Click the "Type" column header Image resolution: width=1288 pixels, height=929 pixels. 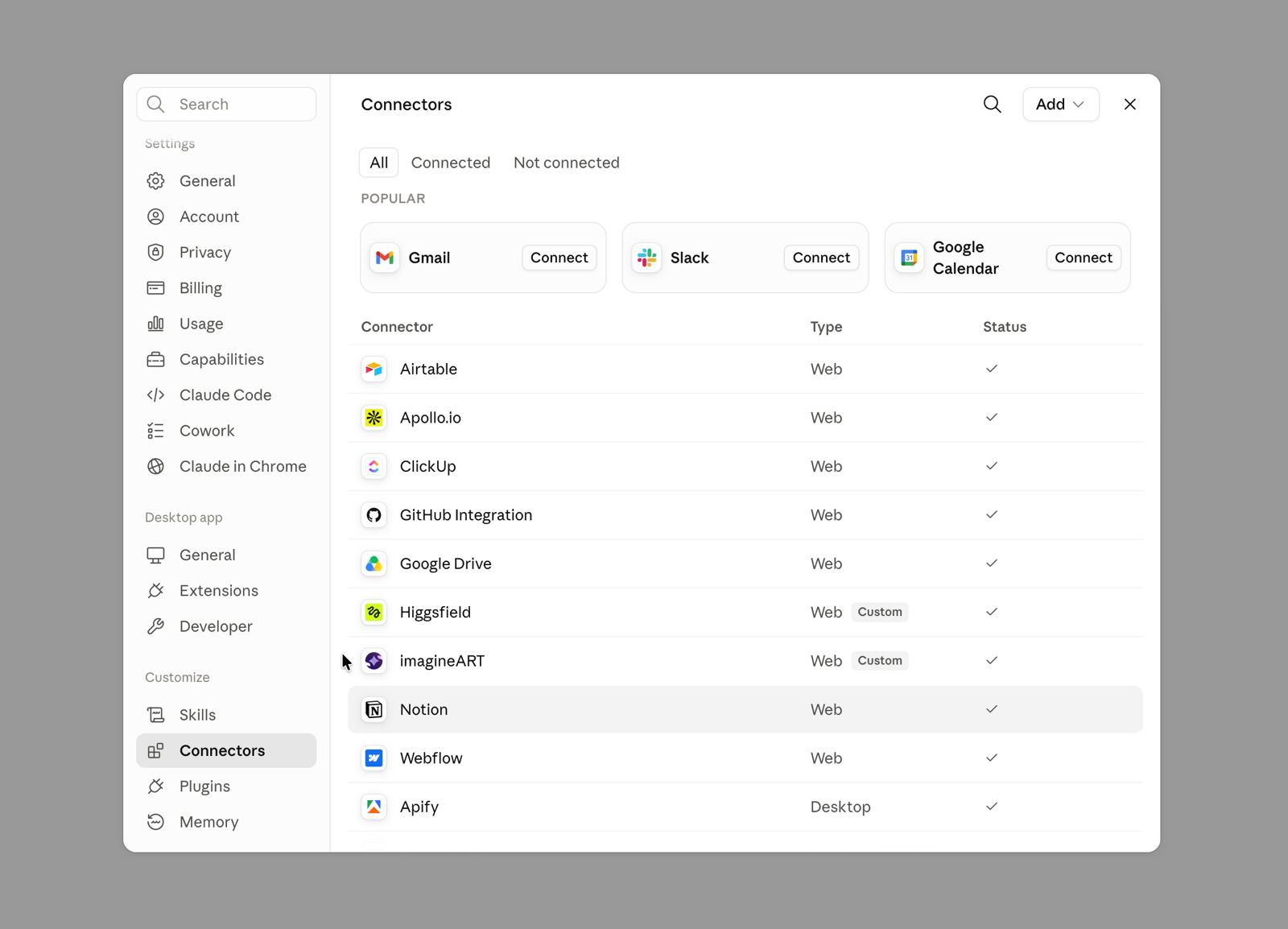pos(826,327)
